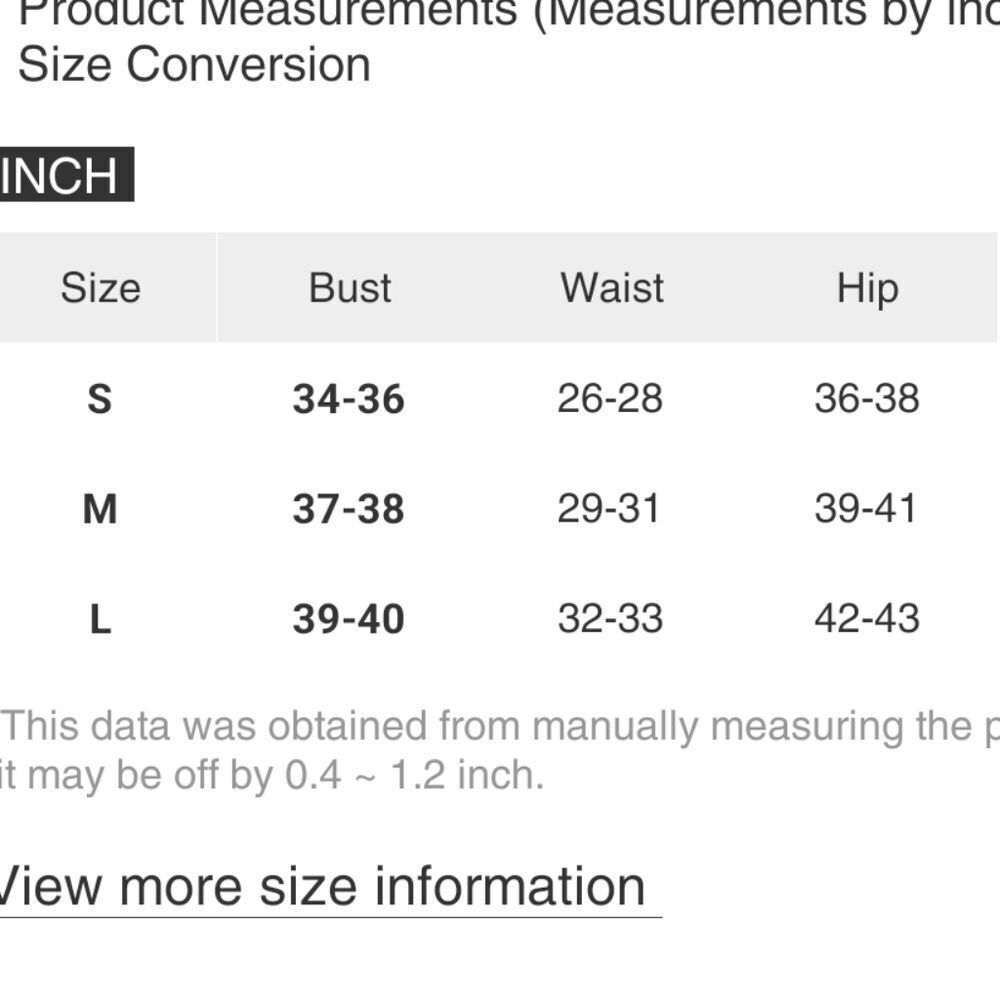Select the L size row label
This screenshot has width=1000, height=1000.
101,619
